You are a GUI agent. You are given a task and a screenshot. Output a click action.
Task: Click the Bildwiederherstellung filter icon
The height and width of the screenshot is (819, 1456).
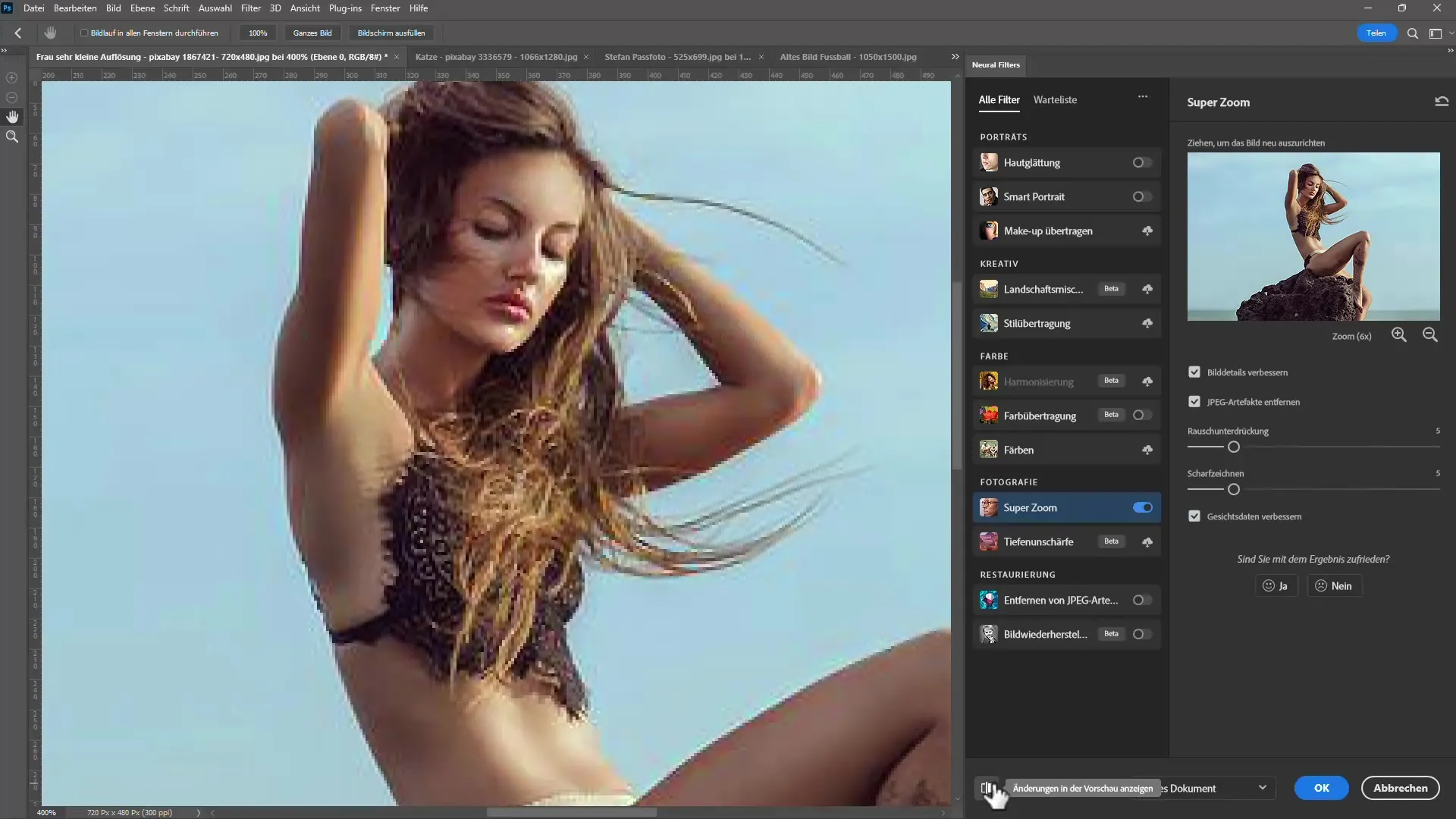(989, 634)
